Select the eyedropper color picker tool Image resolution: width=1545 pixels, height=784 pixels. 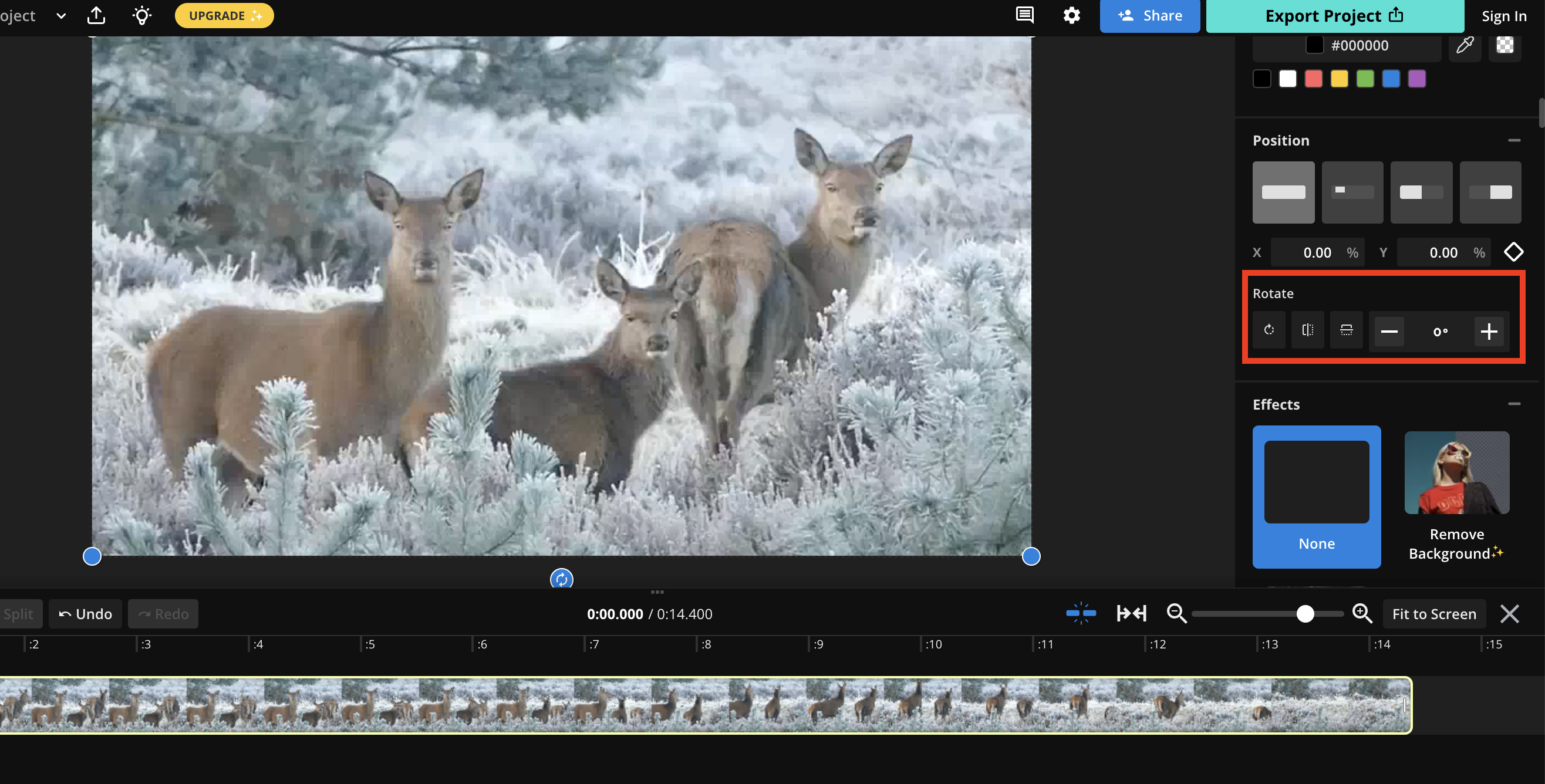(1465, 45)
